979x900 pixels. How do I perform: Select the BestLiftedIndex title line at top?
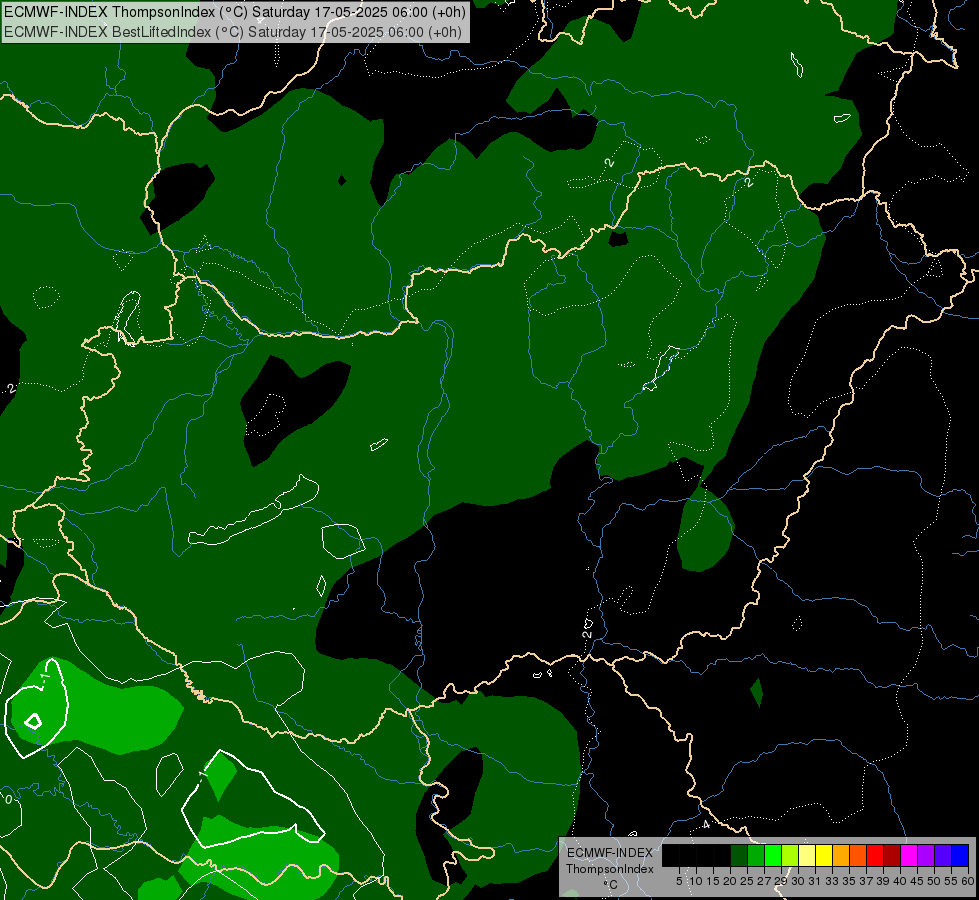pos(232,31)
